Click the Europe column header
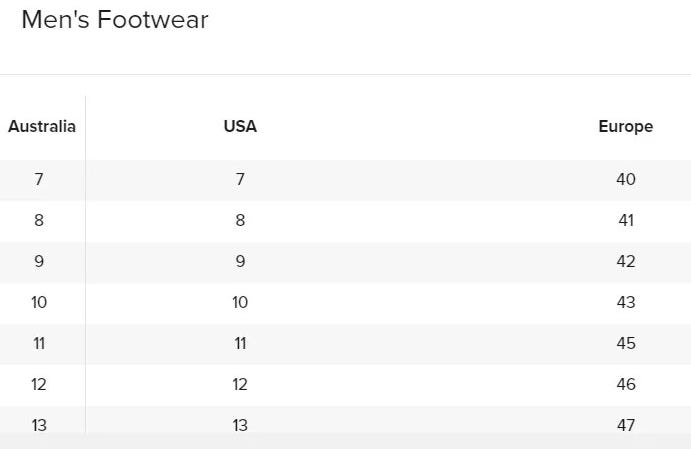 click(626, 127)
